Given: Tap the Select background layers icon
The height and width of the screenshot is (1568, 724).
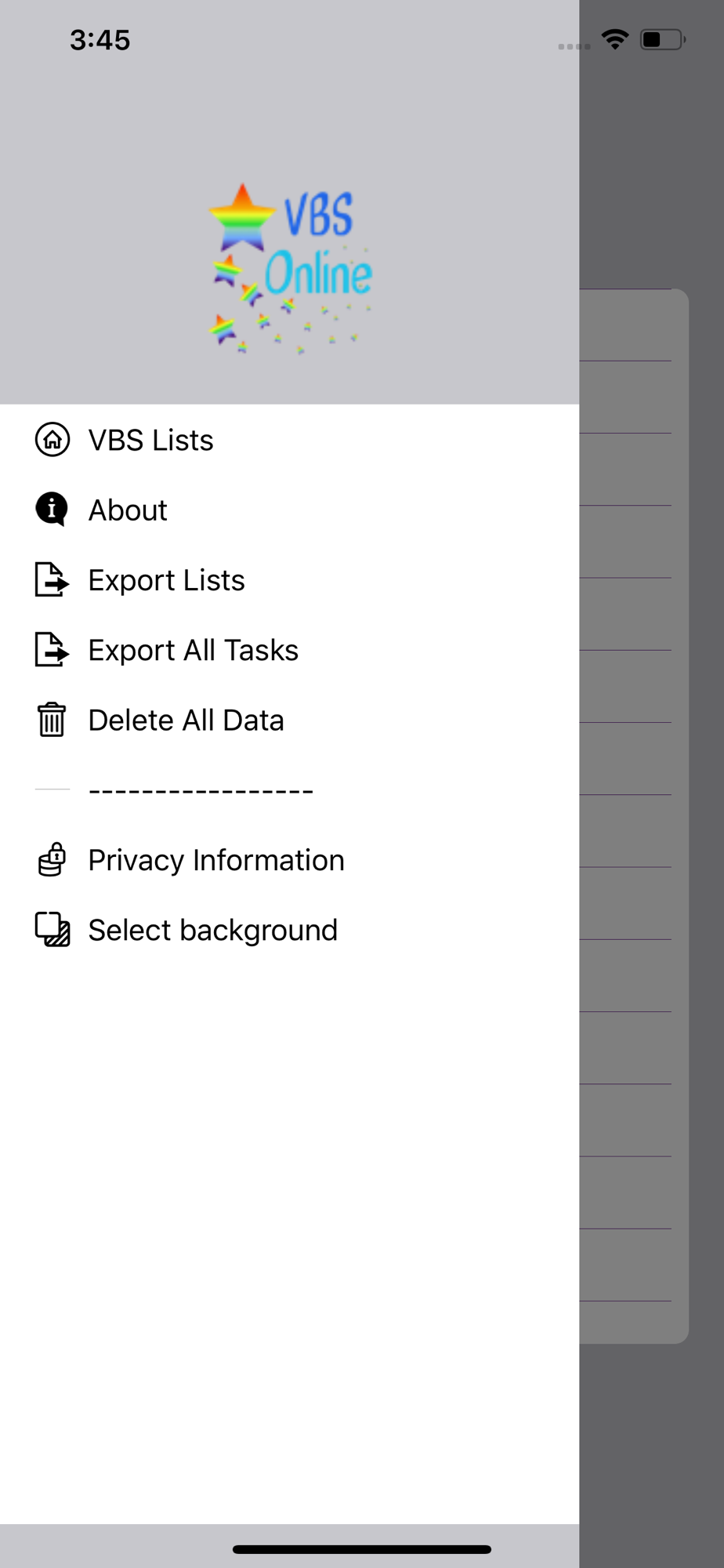Looking at the screenshot, I should click(x=52, y=930).
